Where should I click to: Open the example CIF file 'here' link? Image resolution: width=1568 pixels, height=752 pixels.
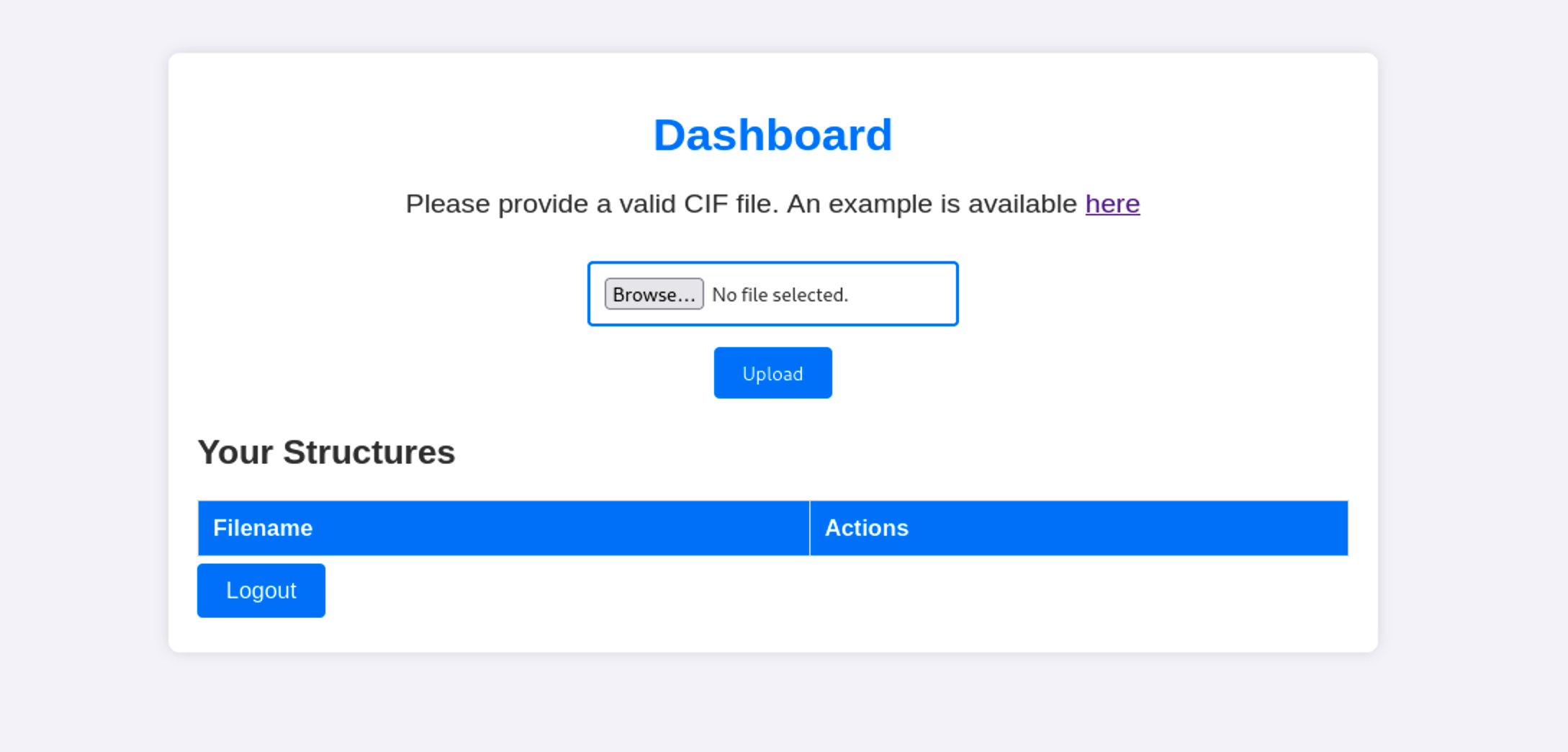click(1112, 204)
